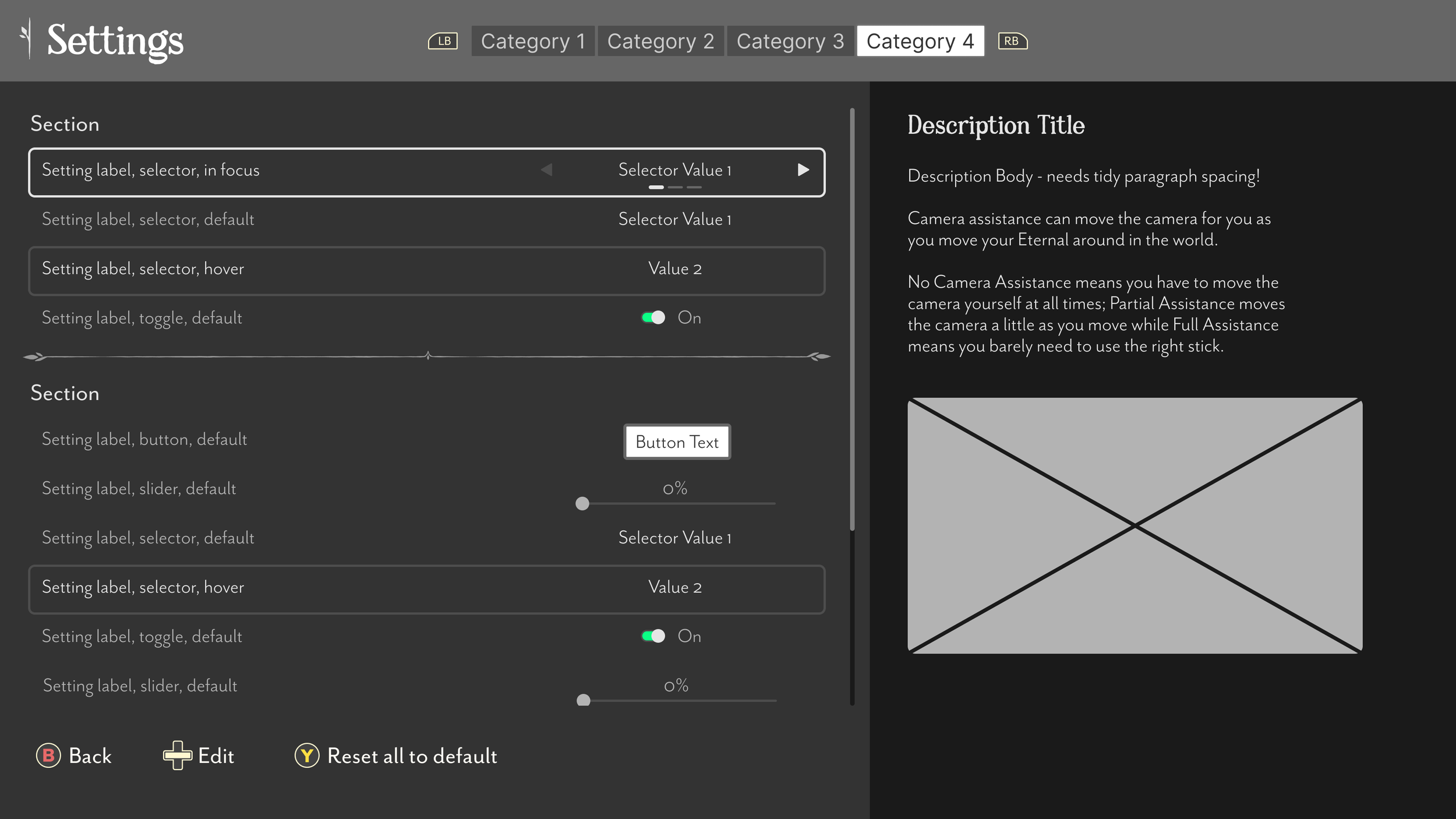Toggle the first section's On switch

point(653,317)
